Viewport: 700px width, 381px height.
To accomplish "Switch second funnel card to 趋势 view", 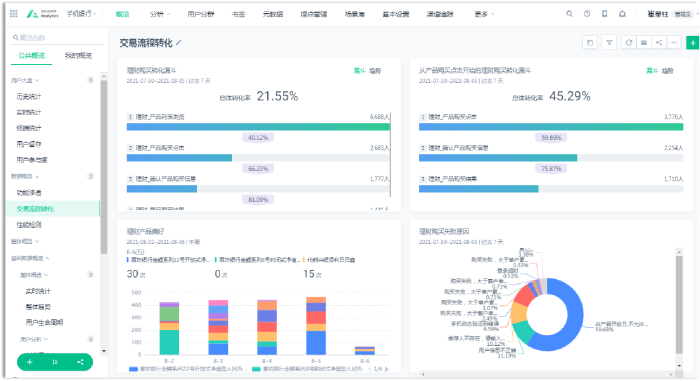I will [x=667, y=71].
